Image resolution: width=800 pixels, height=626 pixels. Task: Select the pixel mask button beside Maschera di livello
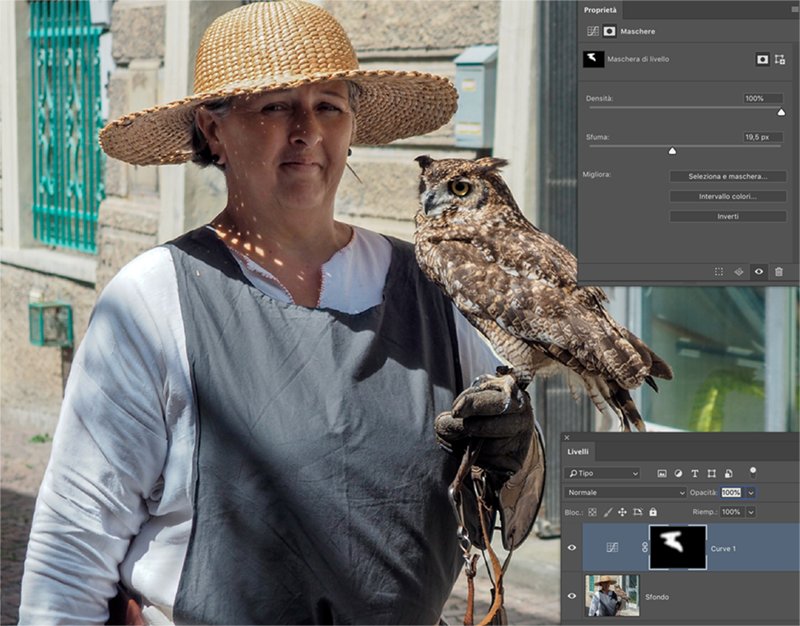(762, 60)
